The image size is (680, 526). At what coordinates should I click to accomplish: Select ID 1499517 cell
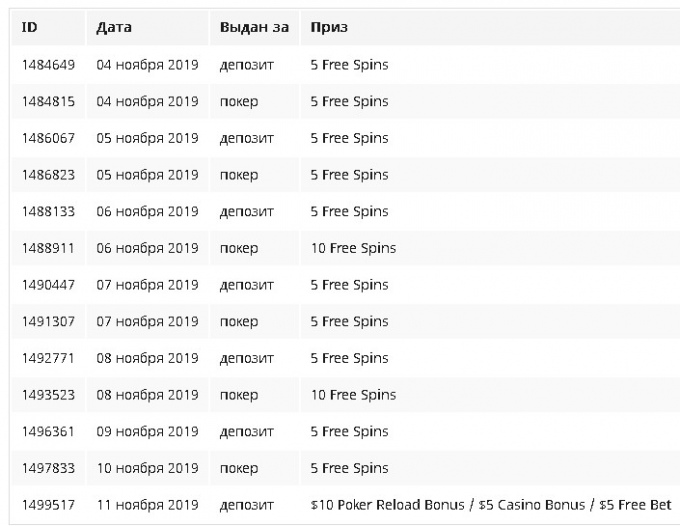pos(49,505)
